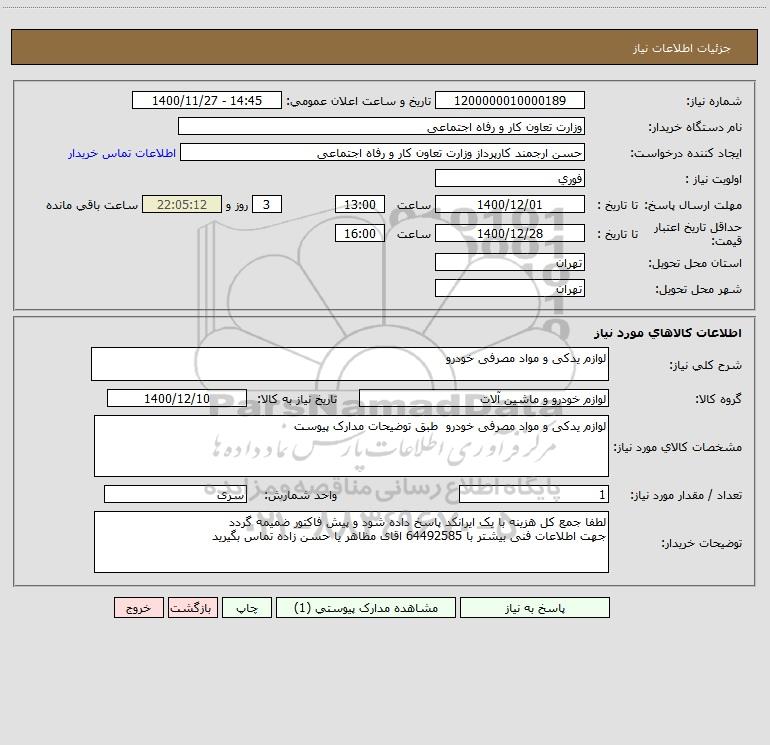Click general description field لوازم یدکی

(350, 364)
